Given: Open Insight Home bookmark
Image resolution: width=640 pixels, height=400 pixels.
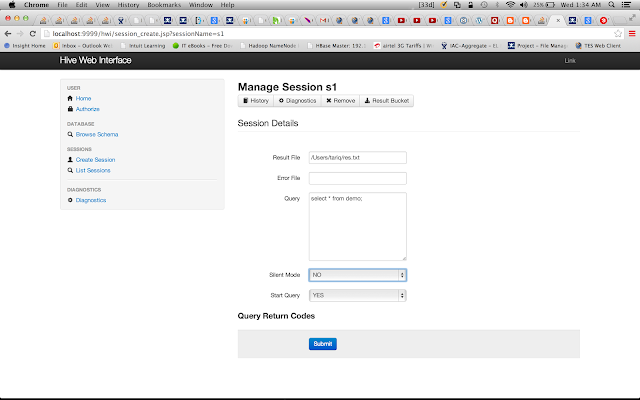Looking at the screenshot, I should pos(25,46).
